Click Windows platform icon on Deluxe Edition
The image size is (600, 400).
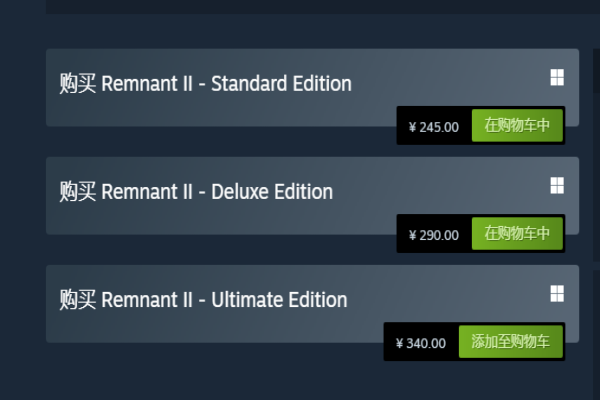(557, 185)
